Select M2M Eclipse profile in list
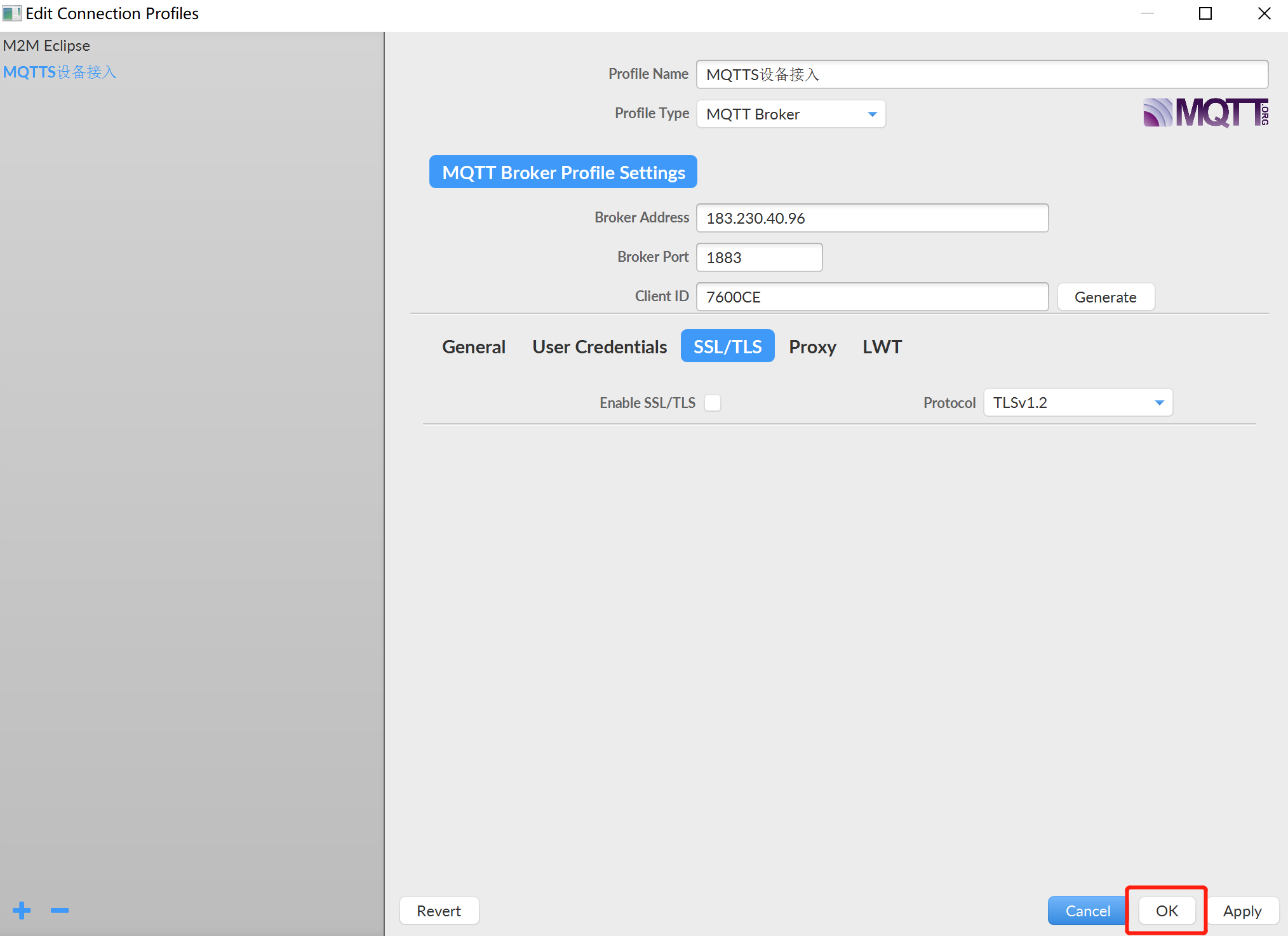Viewport: 1288px width, 936px height. coord(47,46)
